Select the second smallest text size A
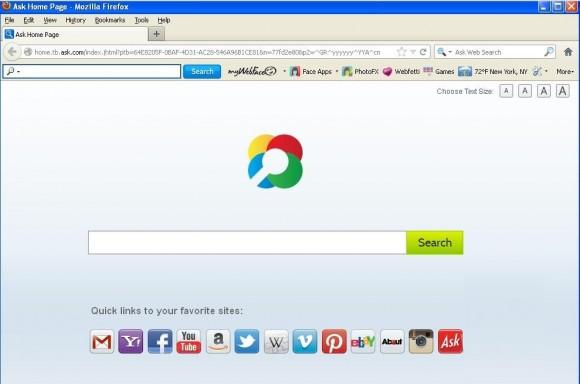The width and height of the screenshot is (580, 384). click(525, 91)
